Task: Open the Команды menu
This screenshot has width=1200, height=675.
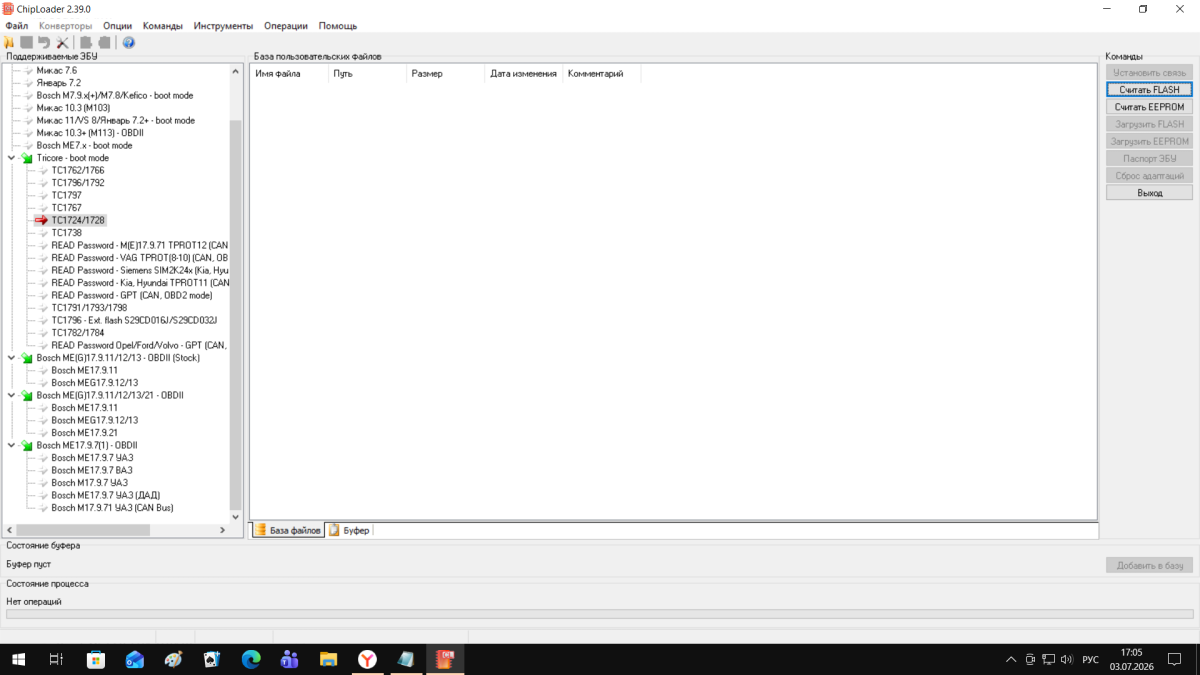Action: click(163, 26)
